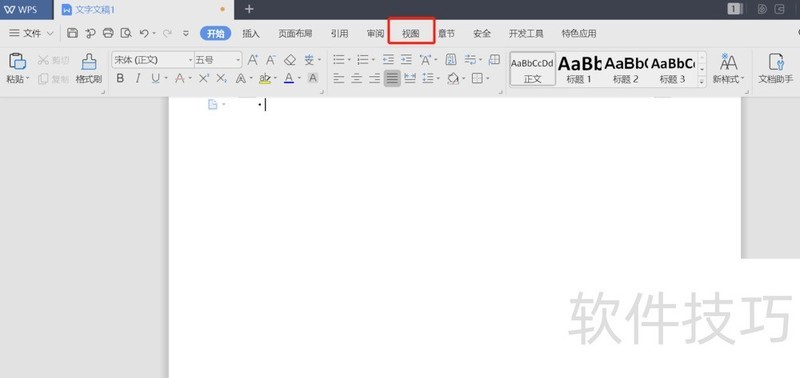Select the Format Painter brush
Screen dimensions: 800x378
pos(89,62)
